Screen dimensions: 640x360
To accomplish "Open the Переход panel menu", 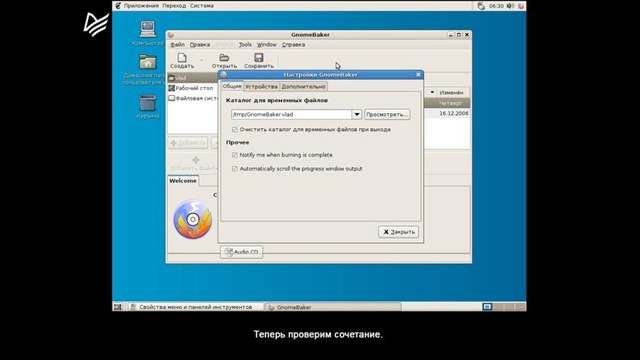I will click(174, 6).
